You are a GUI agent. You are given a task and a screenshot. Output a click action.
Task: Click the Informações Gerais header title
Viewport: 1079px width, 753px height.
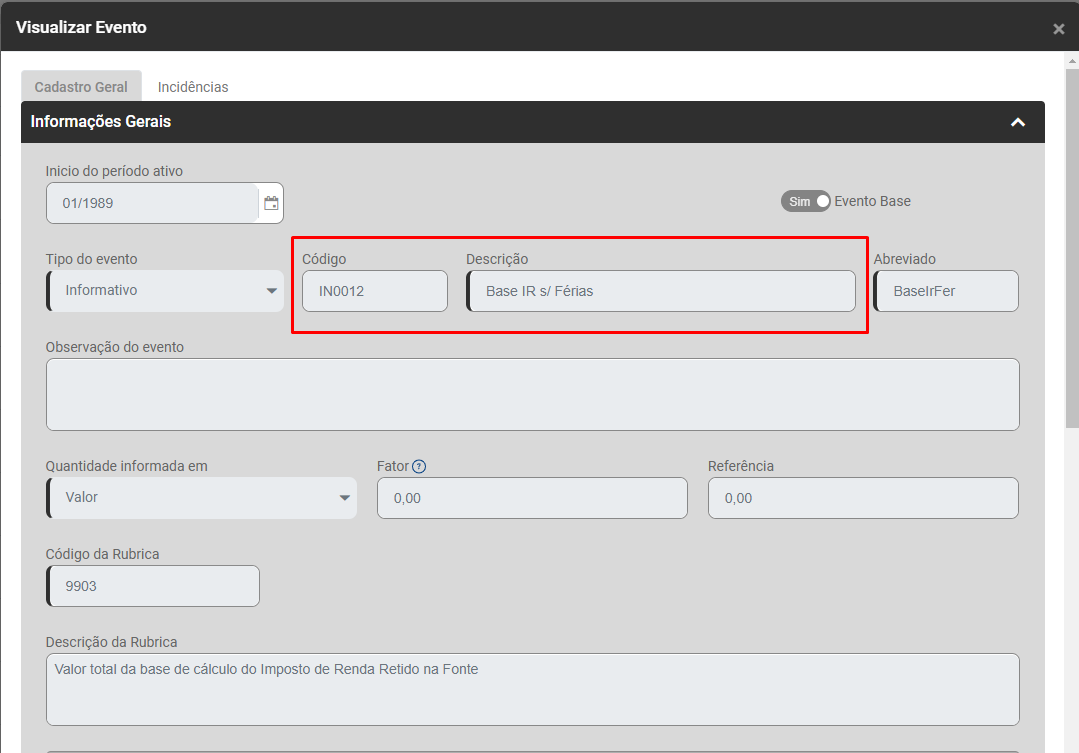point(101,122)
